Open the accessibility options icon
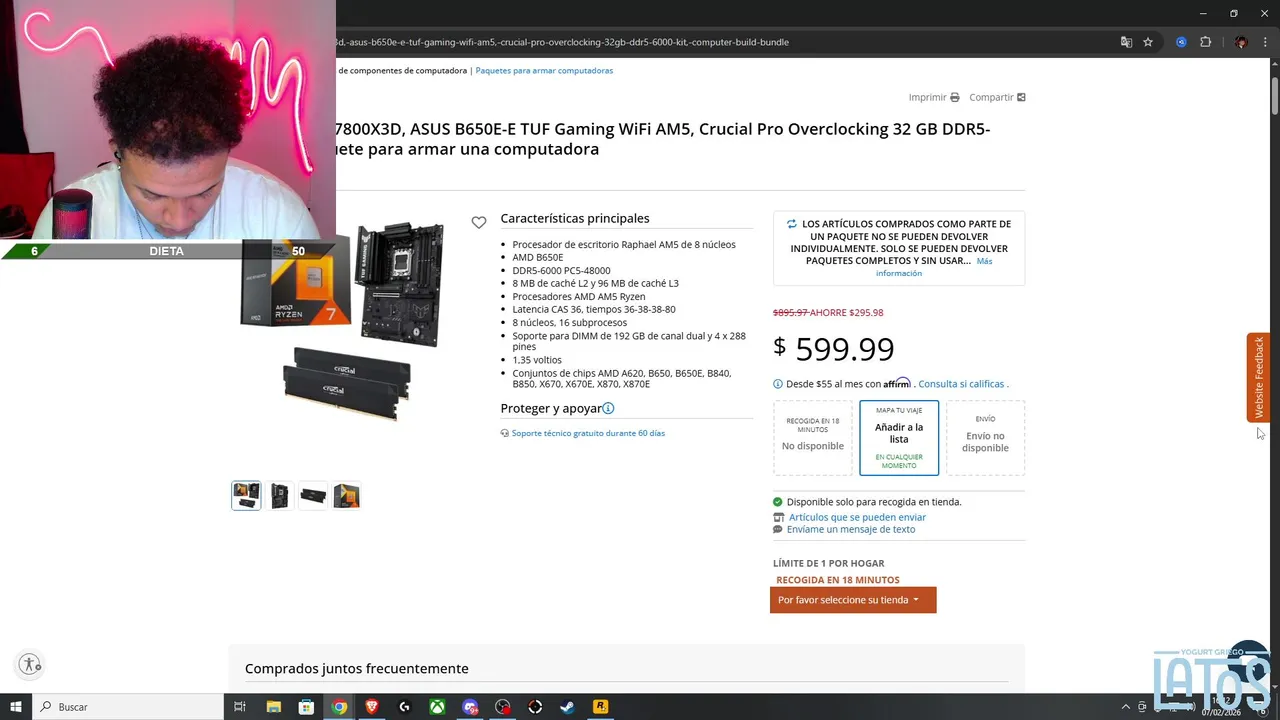The height and width of the screenshot is (720, 1280). 30,664
